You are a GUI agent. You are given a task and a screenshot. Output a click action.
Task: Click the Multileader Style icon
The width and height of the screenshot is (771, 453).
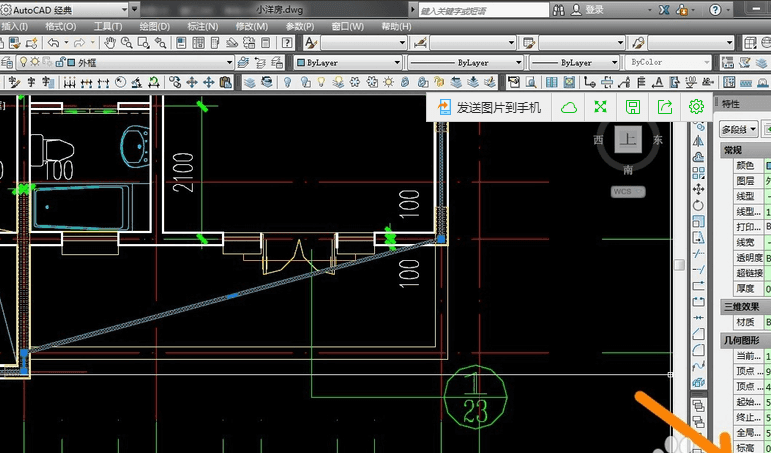[639, 43]
